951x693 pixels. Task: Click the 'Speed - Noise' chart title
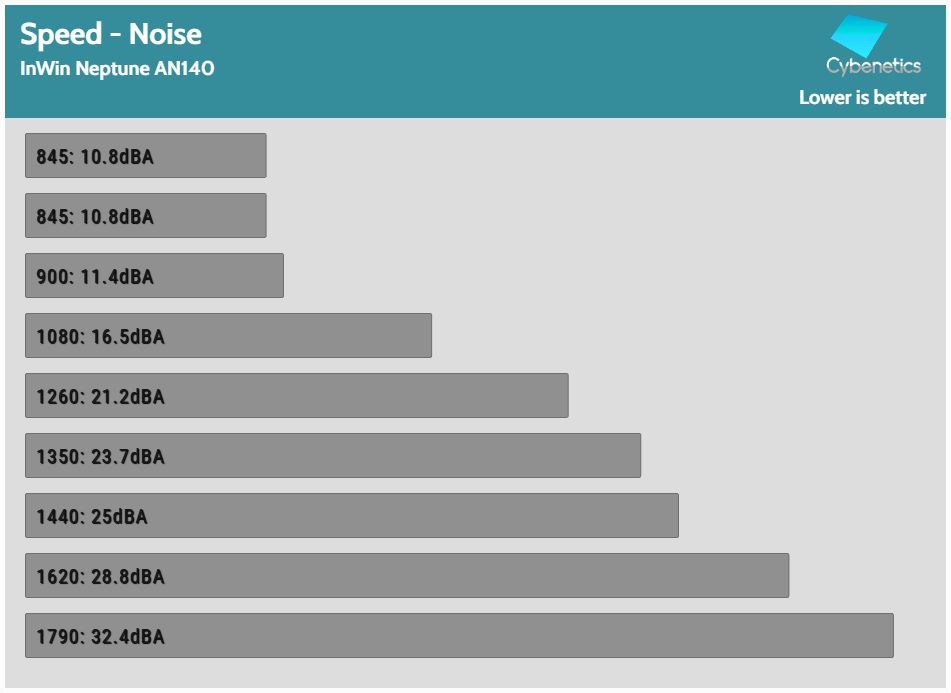click(111, 34)
